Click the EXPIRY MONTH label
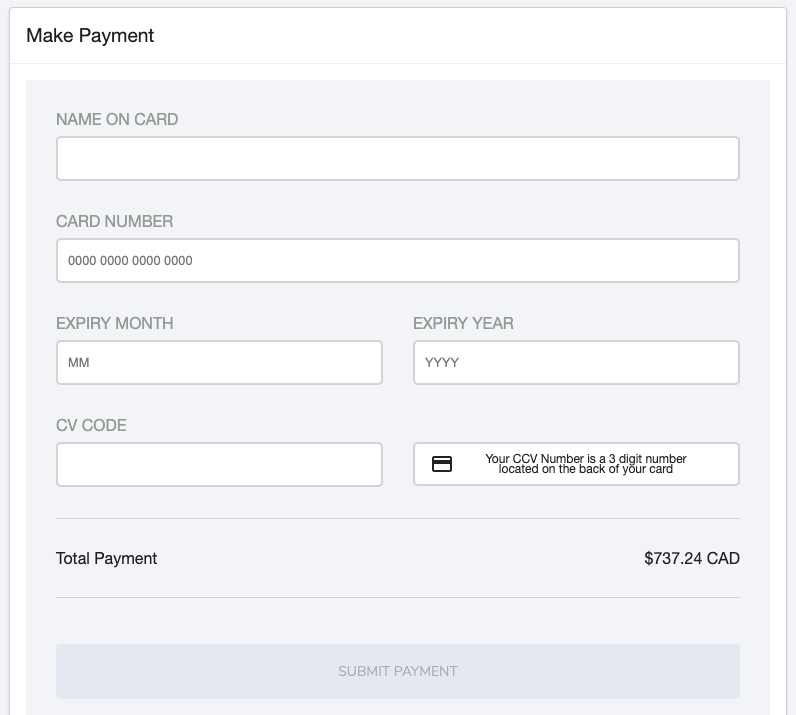796x715 pixels. [x=114, y=323]
